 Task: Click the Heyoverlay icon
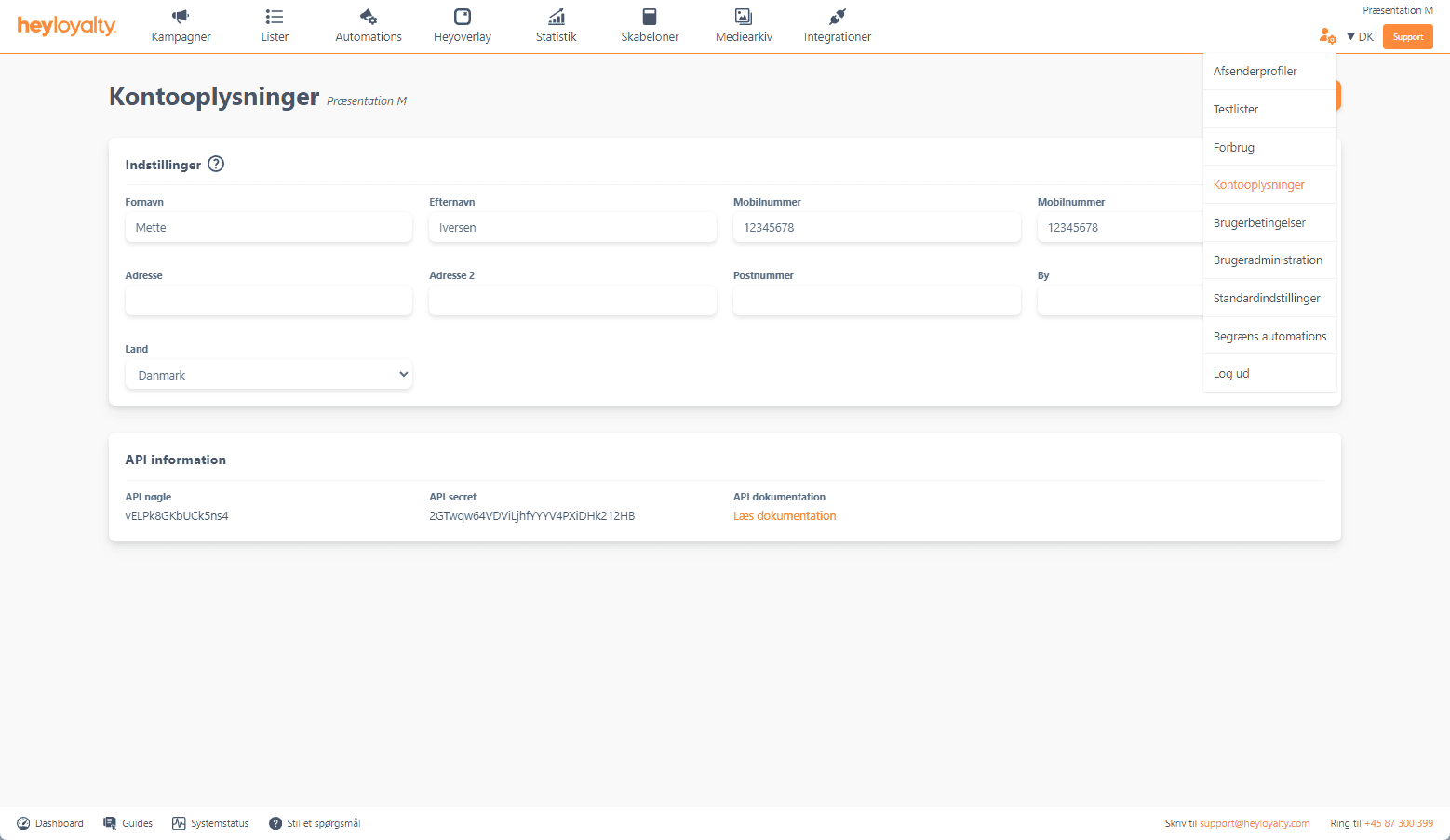point(462,17)
